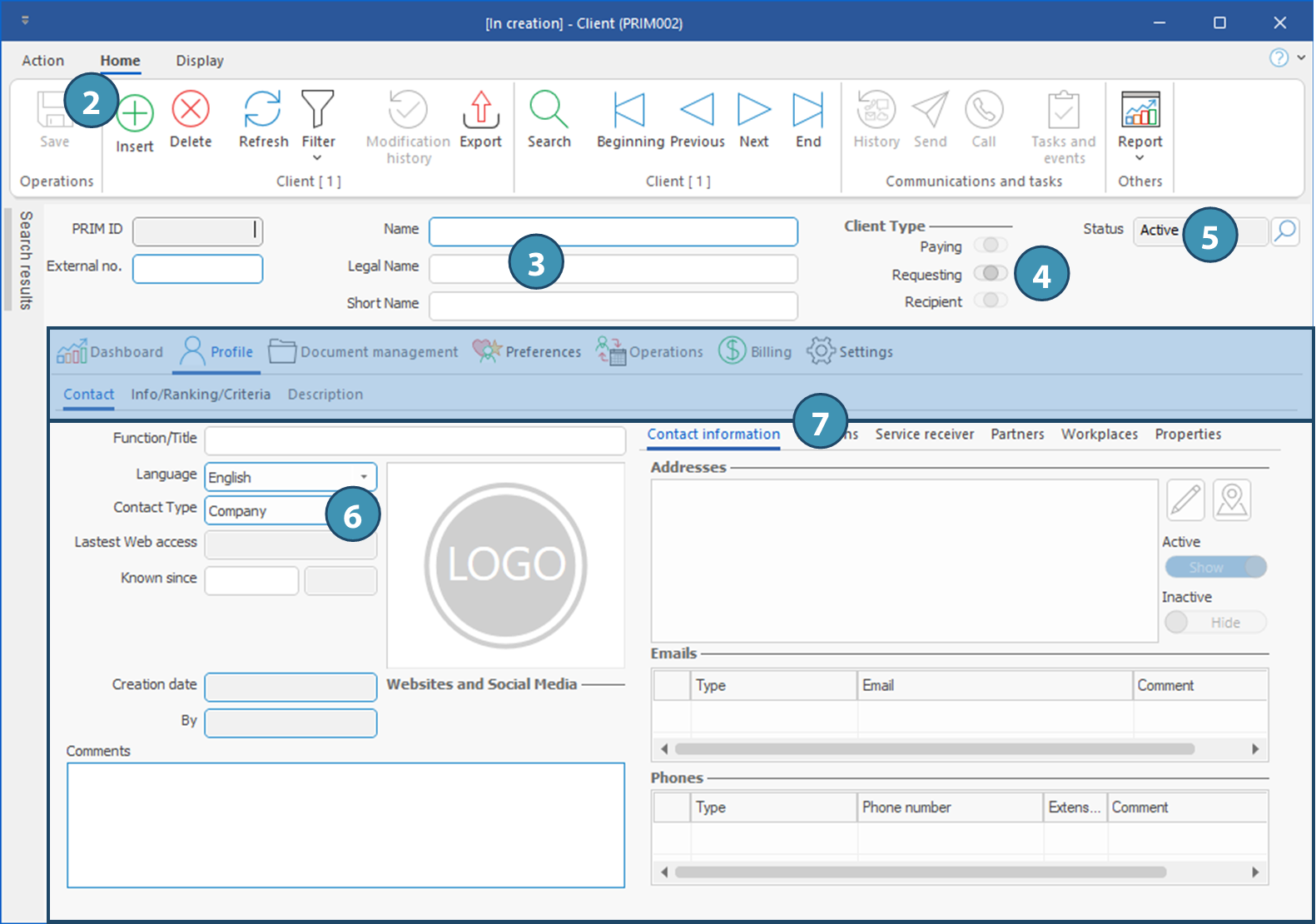Open the Billing tab
The width and height of the screenshot is (1316, 924).
click(755, 352)
